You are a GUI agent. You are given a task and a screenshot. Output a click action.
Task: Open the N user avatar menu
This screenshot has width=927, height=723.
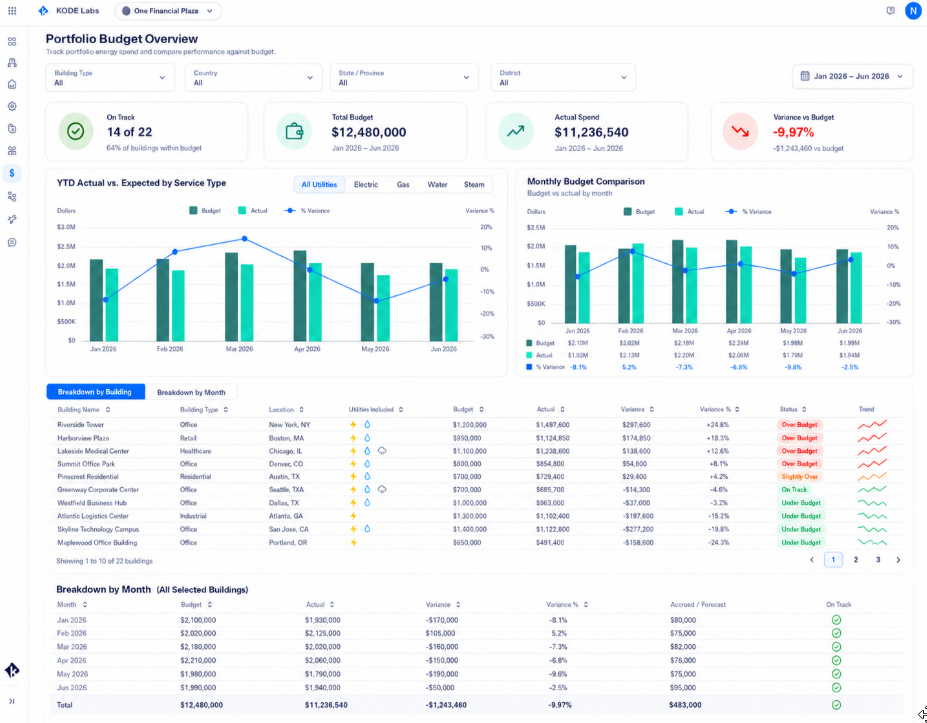tap(913, 11)
